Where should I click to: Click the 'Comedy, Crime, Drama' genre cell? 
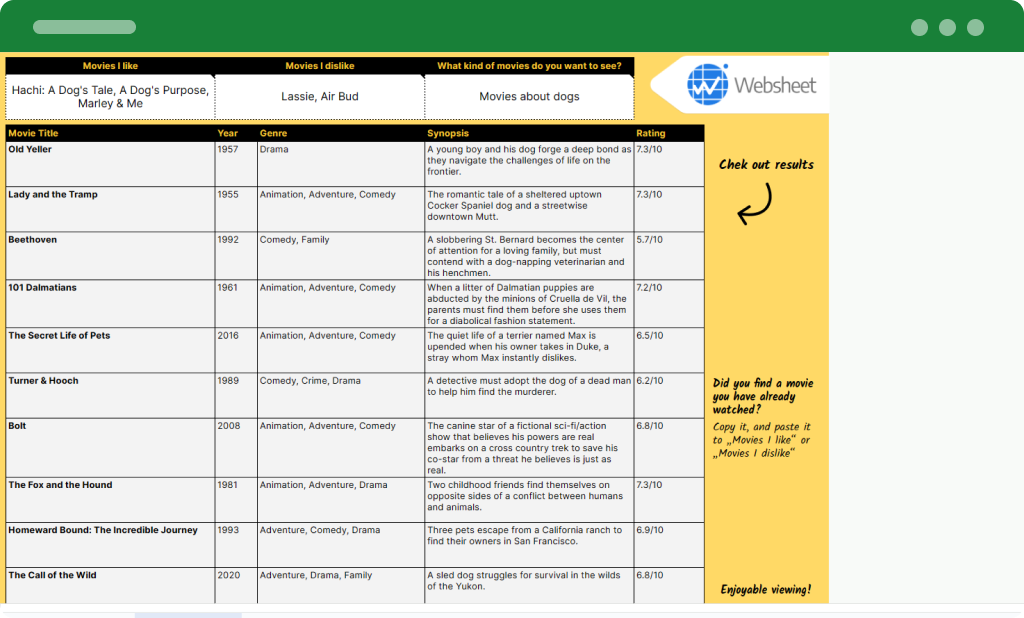(341, 395)
